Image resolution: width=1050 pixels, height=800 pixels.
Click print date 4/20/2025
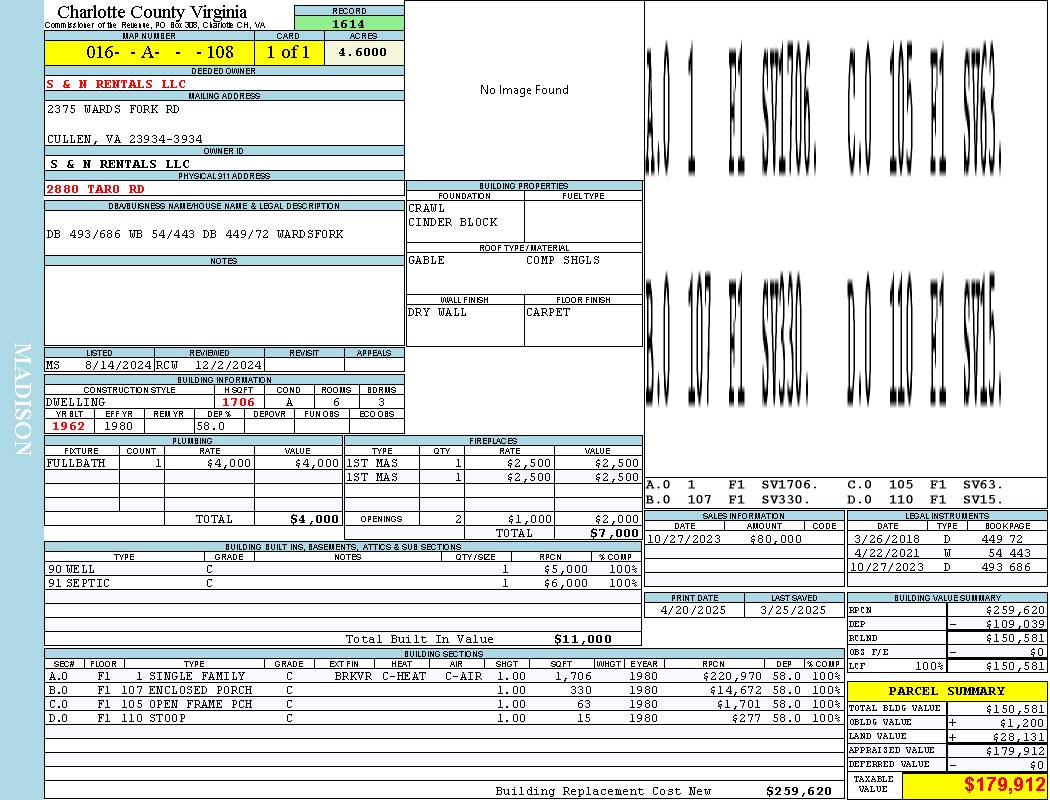(693, 611)
